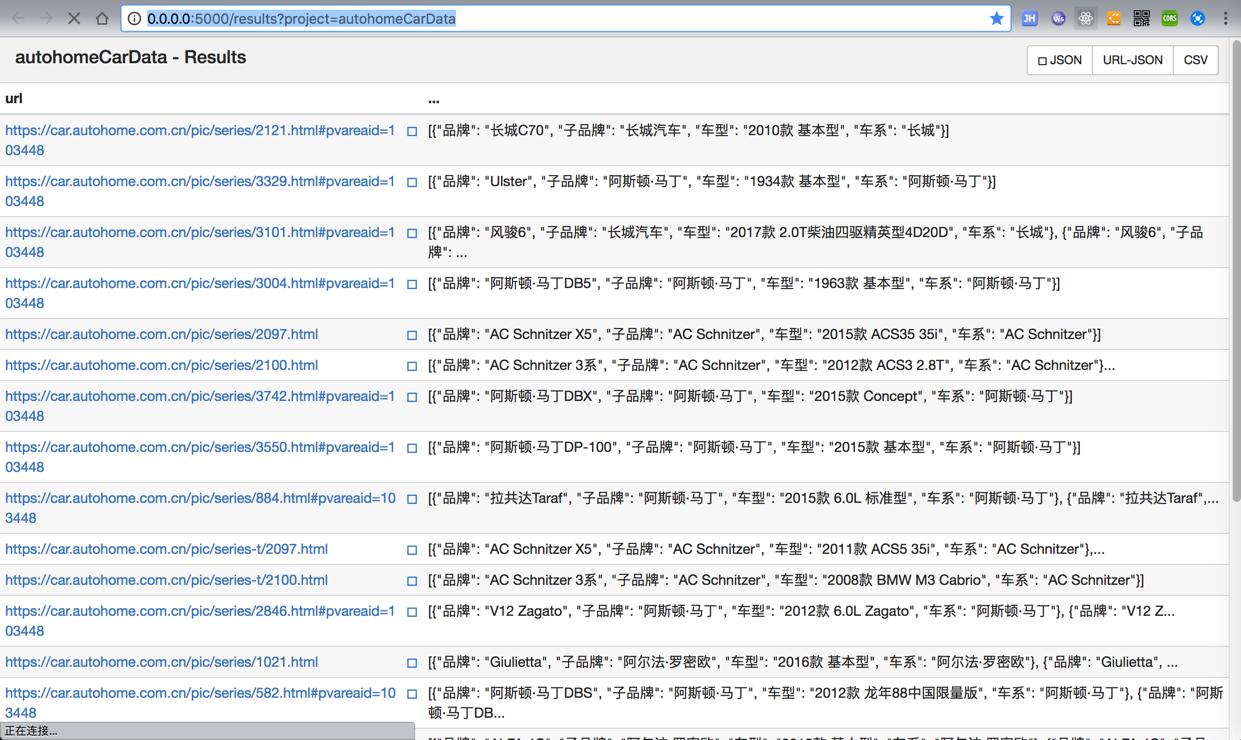The width and height of the screenshot is (1241, 740).
Task: Open the series/3004.html URL link
Action: pos(200,293)
